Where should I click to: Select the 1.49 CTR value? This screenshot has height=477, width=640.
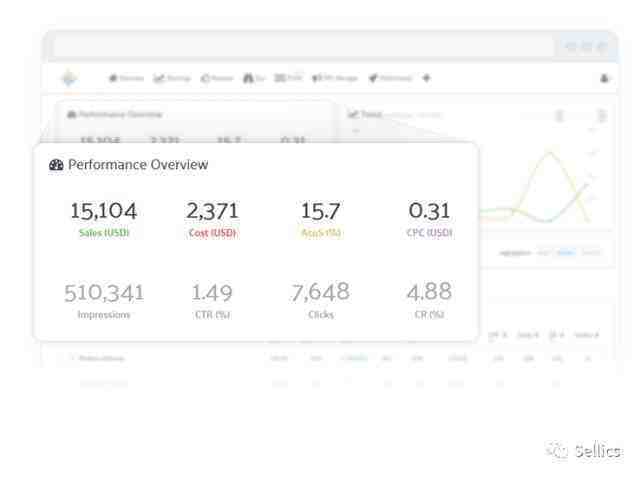point(212,293)
